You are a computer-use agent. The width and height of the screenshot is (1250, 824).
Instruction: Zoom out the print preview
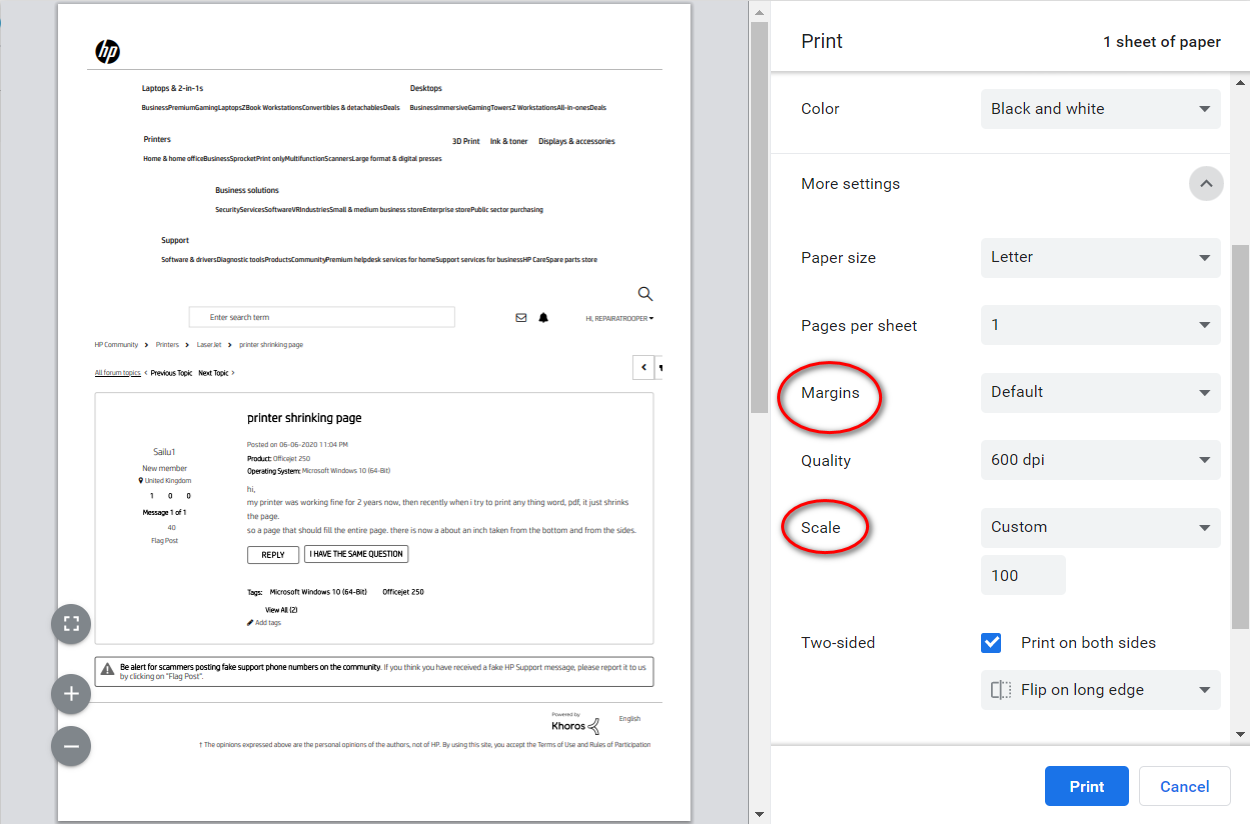(x=71, y=745)
